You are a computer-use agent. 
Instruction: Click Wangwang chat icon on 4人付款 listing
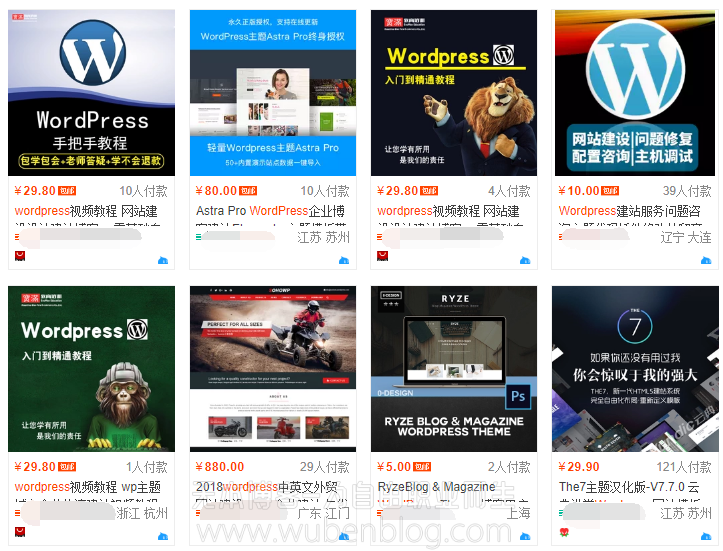point(525,261)
